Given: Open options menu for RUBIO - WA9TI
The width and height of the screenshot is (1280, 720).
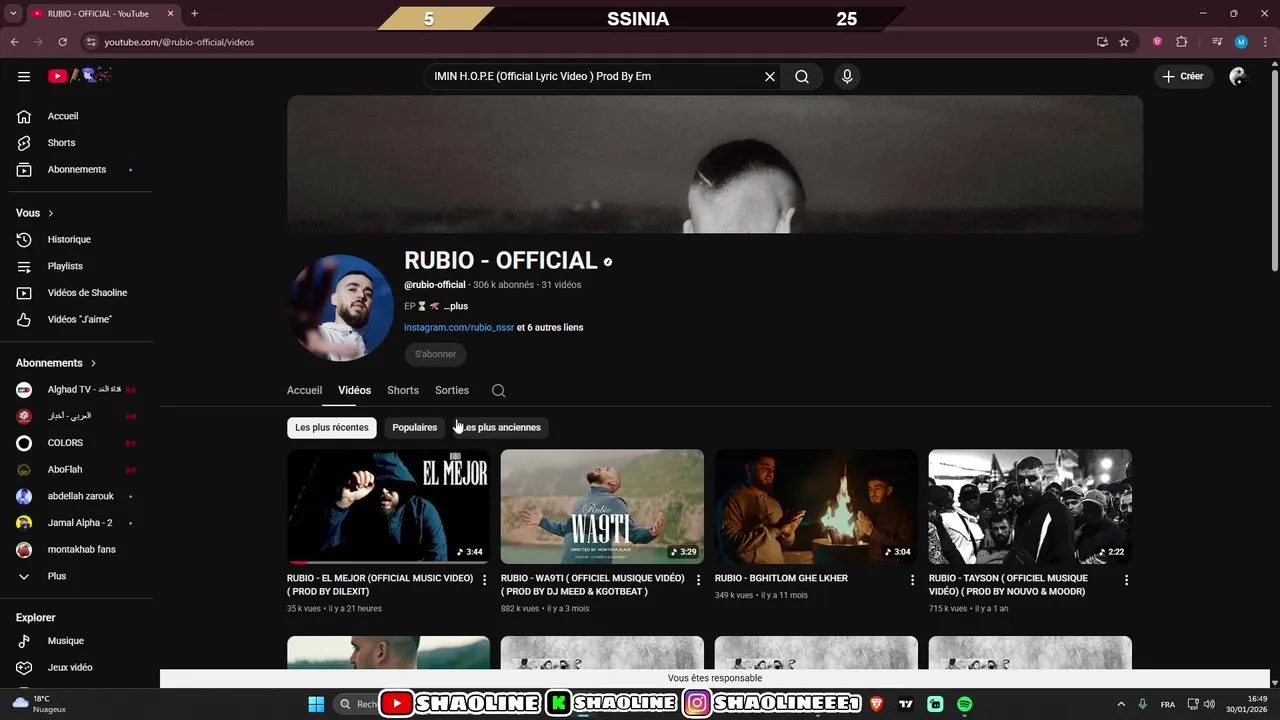Looking at the screenshot, I should point(699,580).
